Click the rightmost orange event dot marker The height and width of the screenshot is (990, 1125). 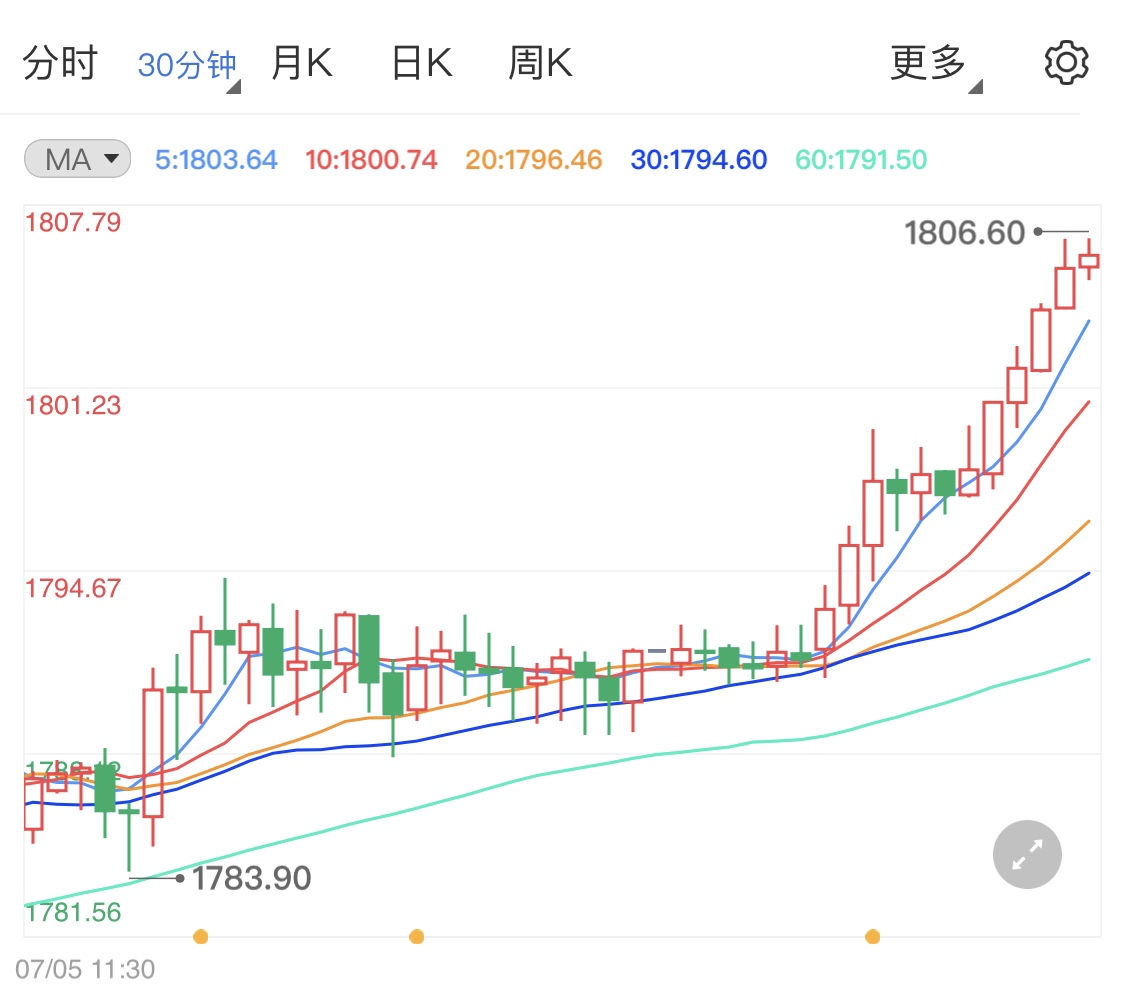[872, 936]
